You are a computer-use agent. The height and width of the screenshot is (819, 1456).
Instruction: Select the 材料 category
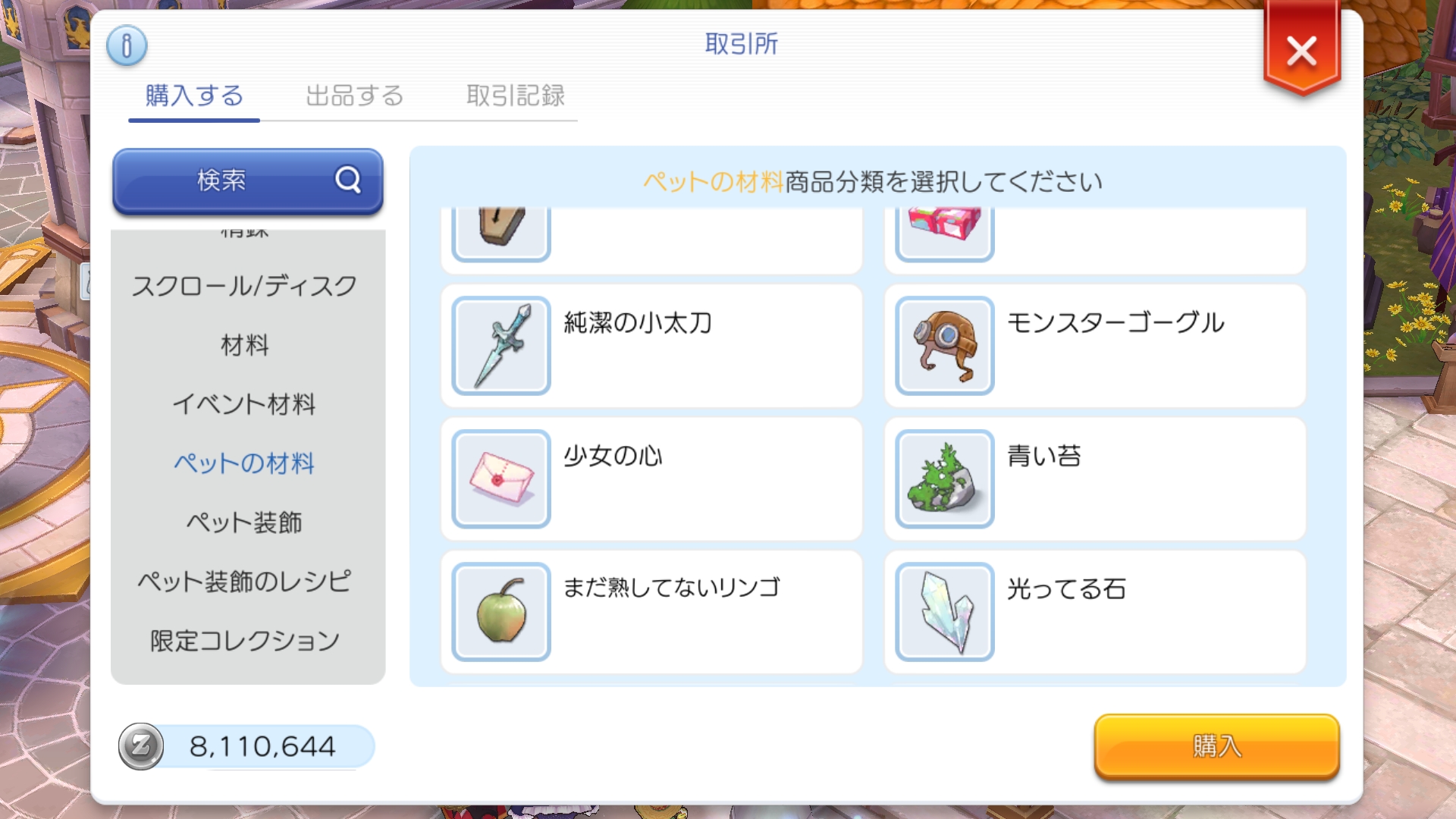point(244,345)
